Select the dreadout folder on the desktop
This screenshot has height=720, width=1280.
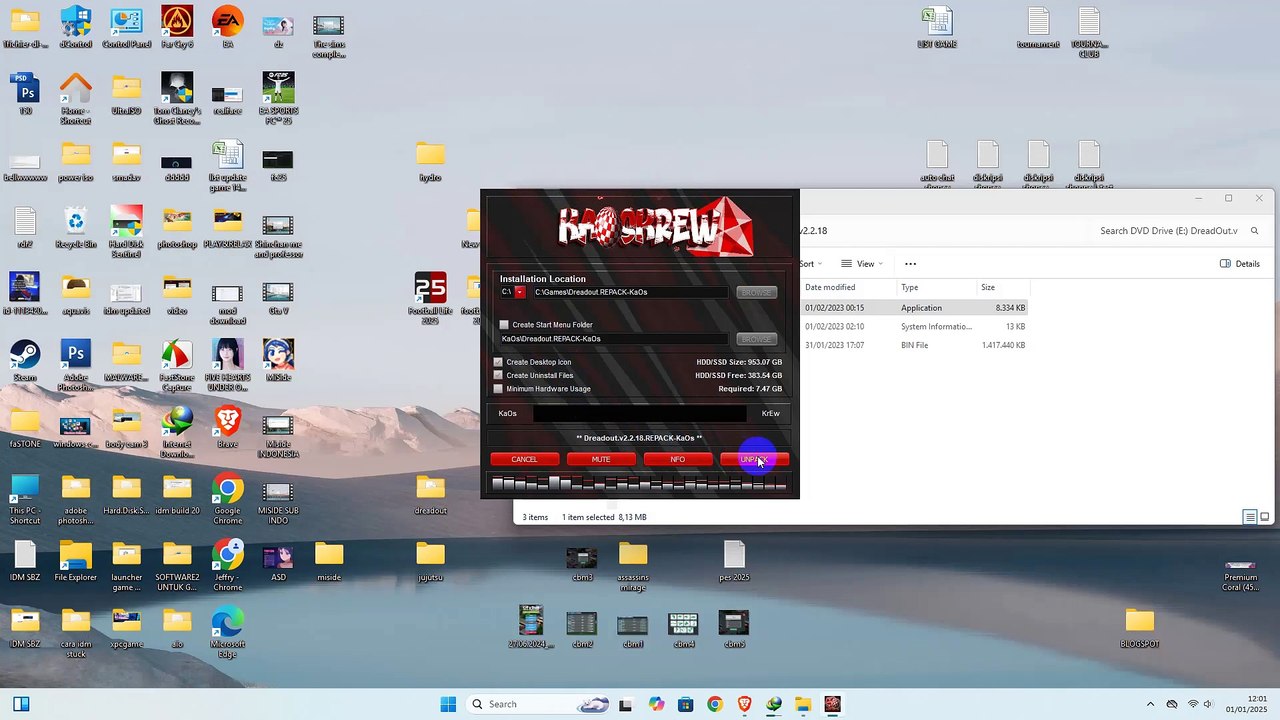point(430,494)
